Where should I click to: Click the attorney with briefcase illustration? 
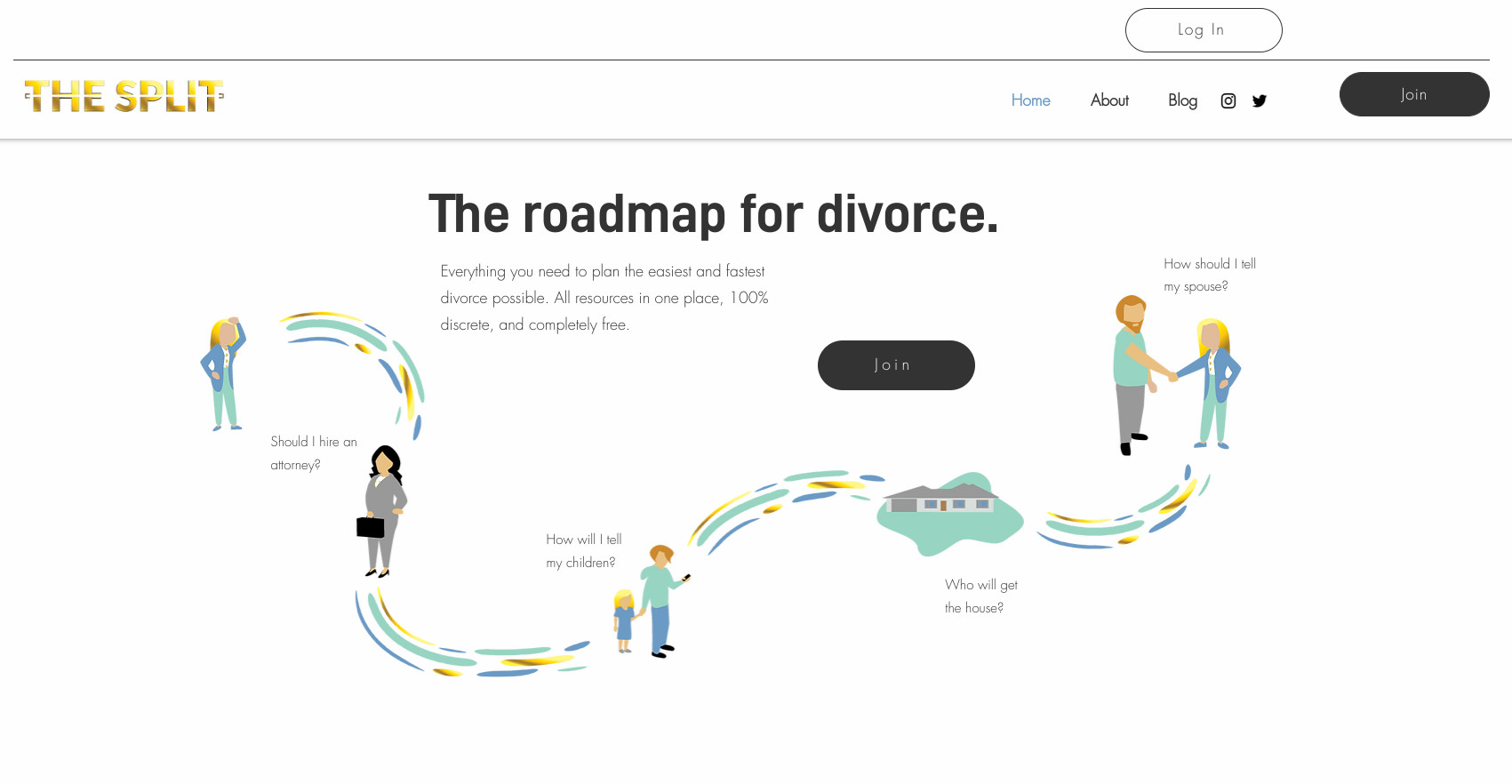(383, 511)
